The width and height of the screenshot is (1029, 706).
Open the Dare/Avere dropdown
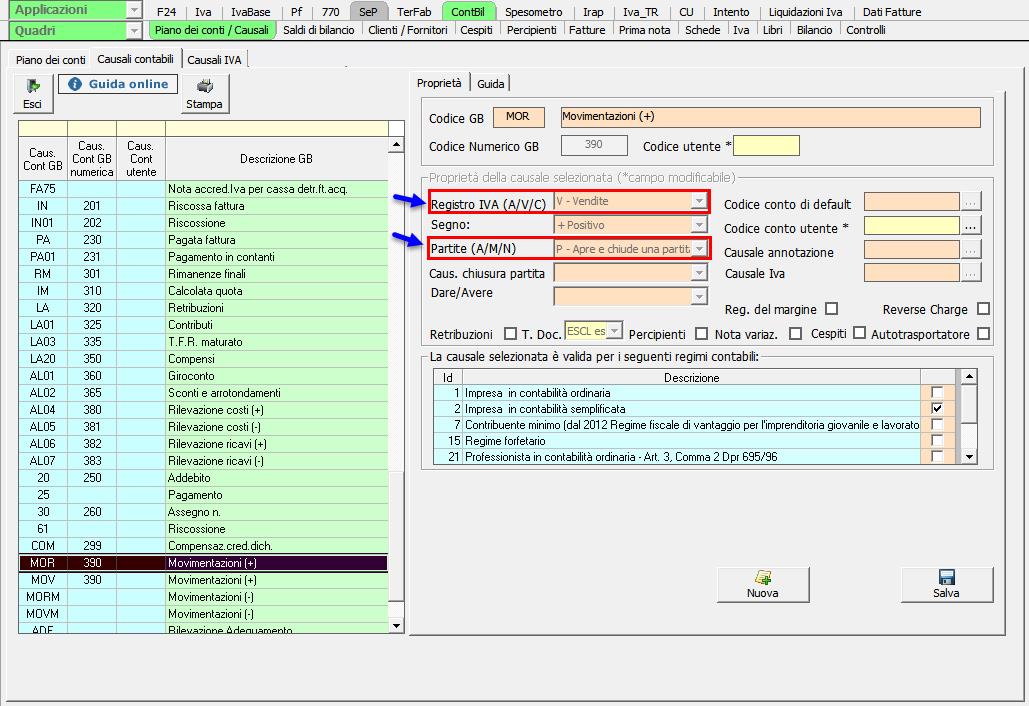pyautogui.click(x=700, y=297)
